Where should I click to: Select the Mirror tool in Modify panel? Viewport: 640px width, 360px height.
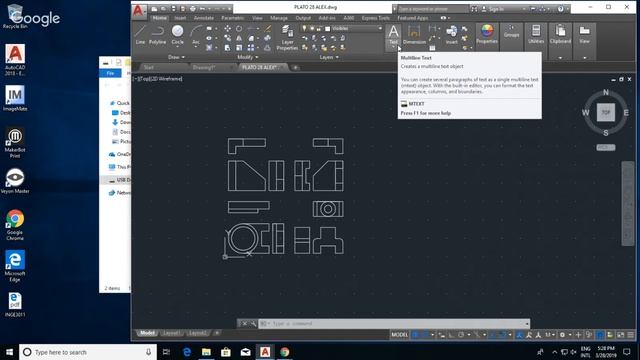239,38
